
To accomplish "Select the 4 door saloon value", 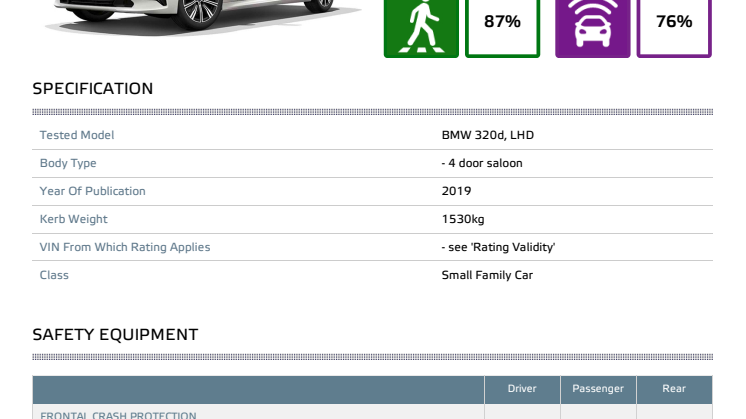I will (482, 163).
